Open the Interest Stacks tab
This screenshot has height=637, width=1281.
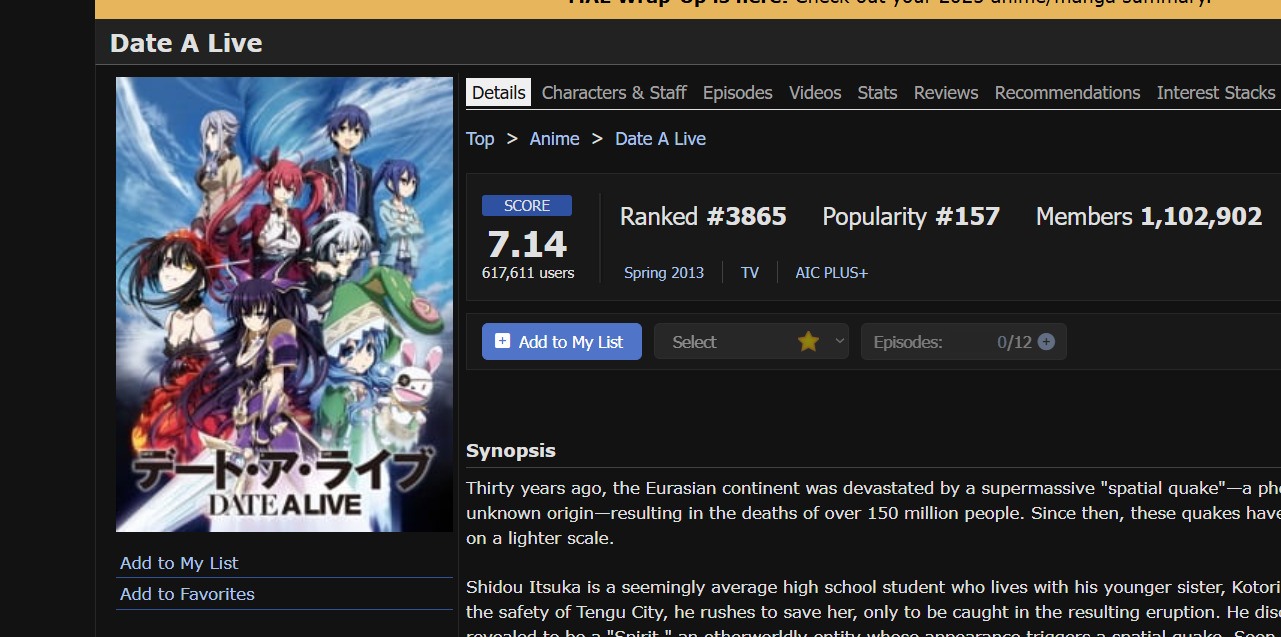[x=1215, y=93]
